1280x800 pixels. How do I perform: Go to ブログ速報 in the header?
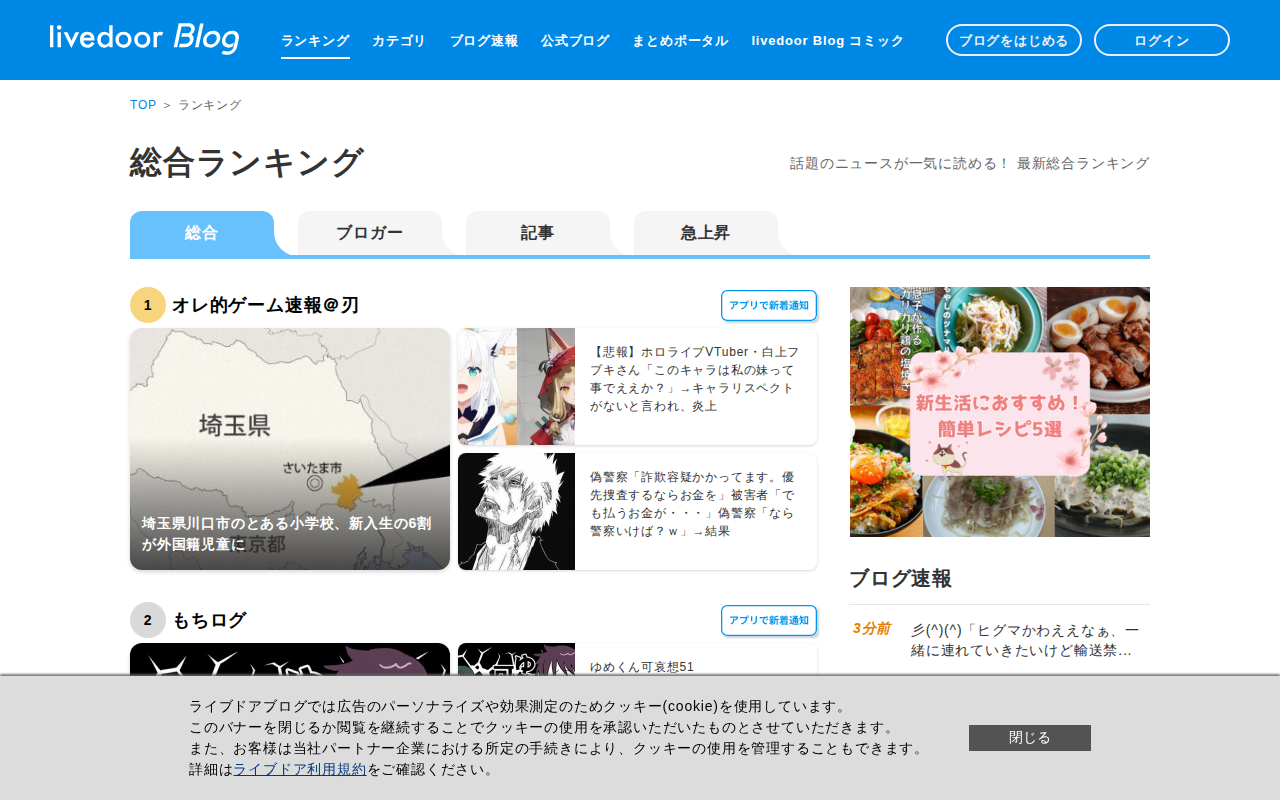tap(484, 41)
